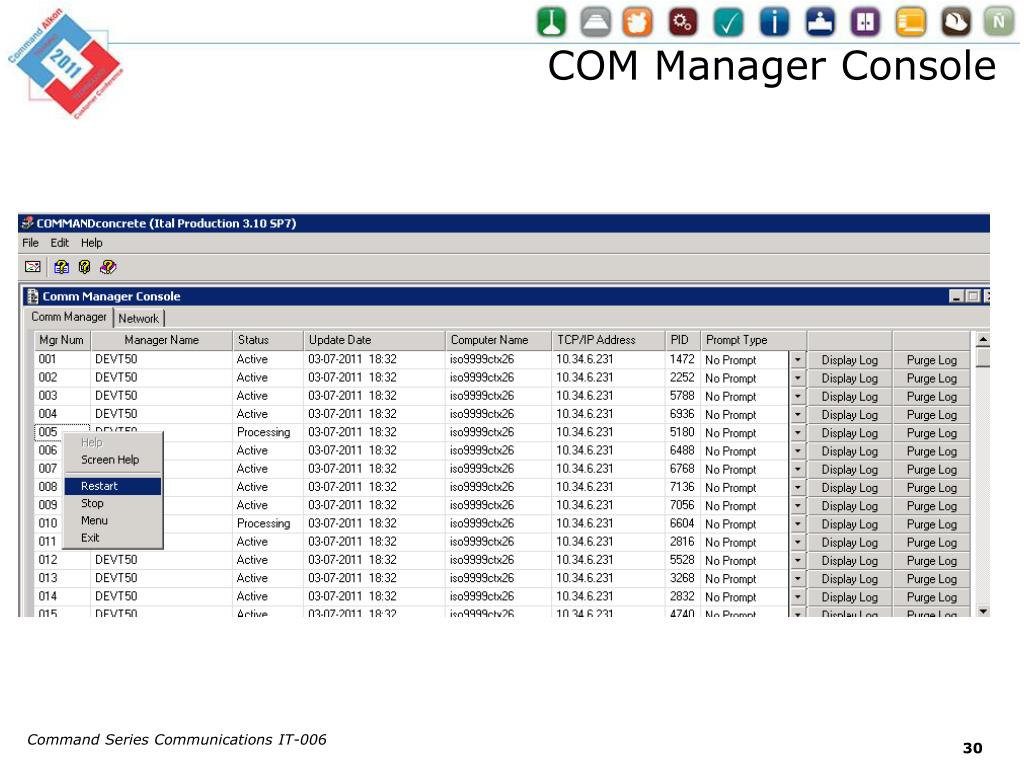1024x768 pixels.
Task: Click the teal checkmark icon
Action: pyautogui.click(x=728, y=22)
